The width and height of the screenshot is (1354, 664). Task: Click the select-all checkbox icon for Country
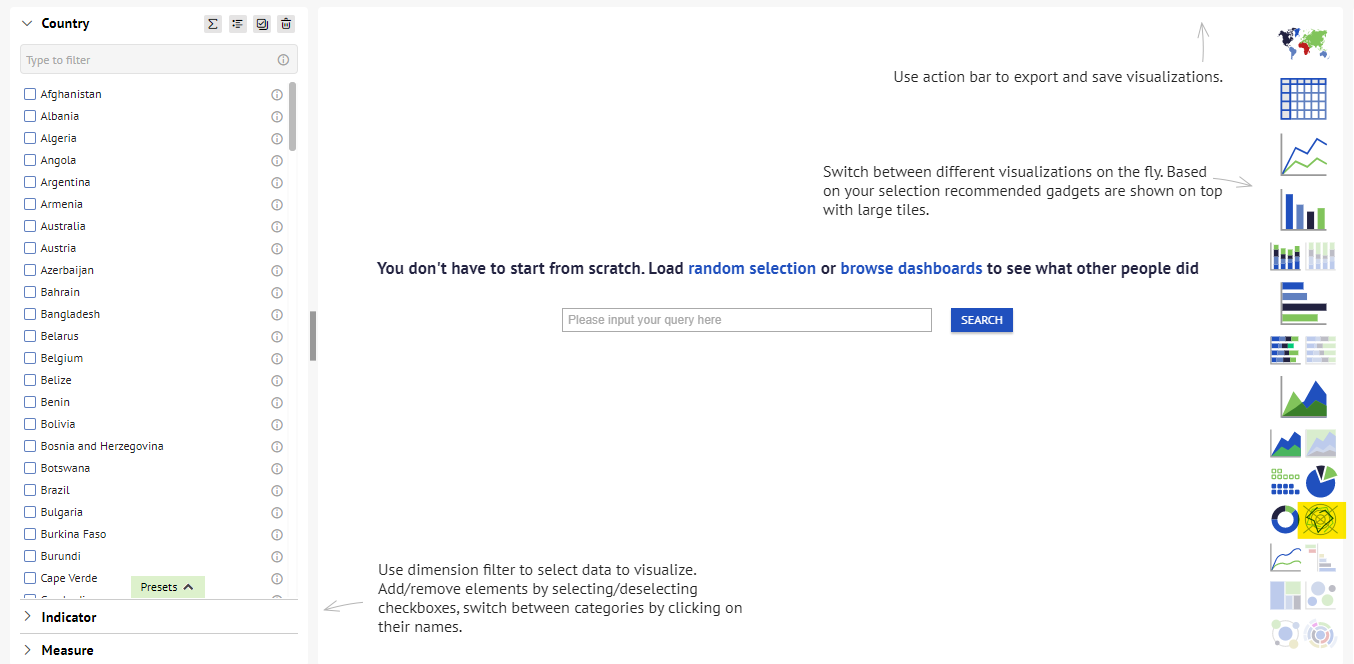tap(262, 24)
